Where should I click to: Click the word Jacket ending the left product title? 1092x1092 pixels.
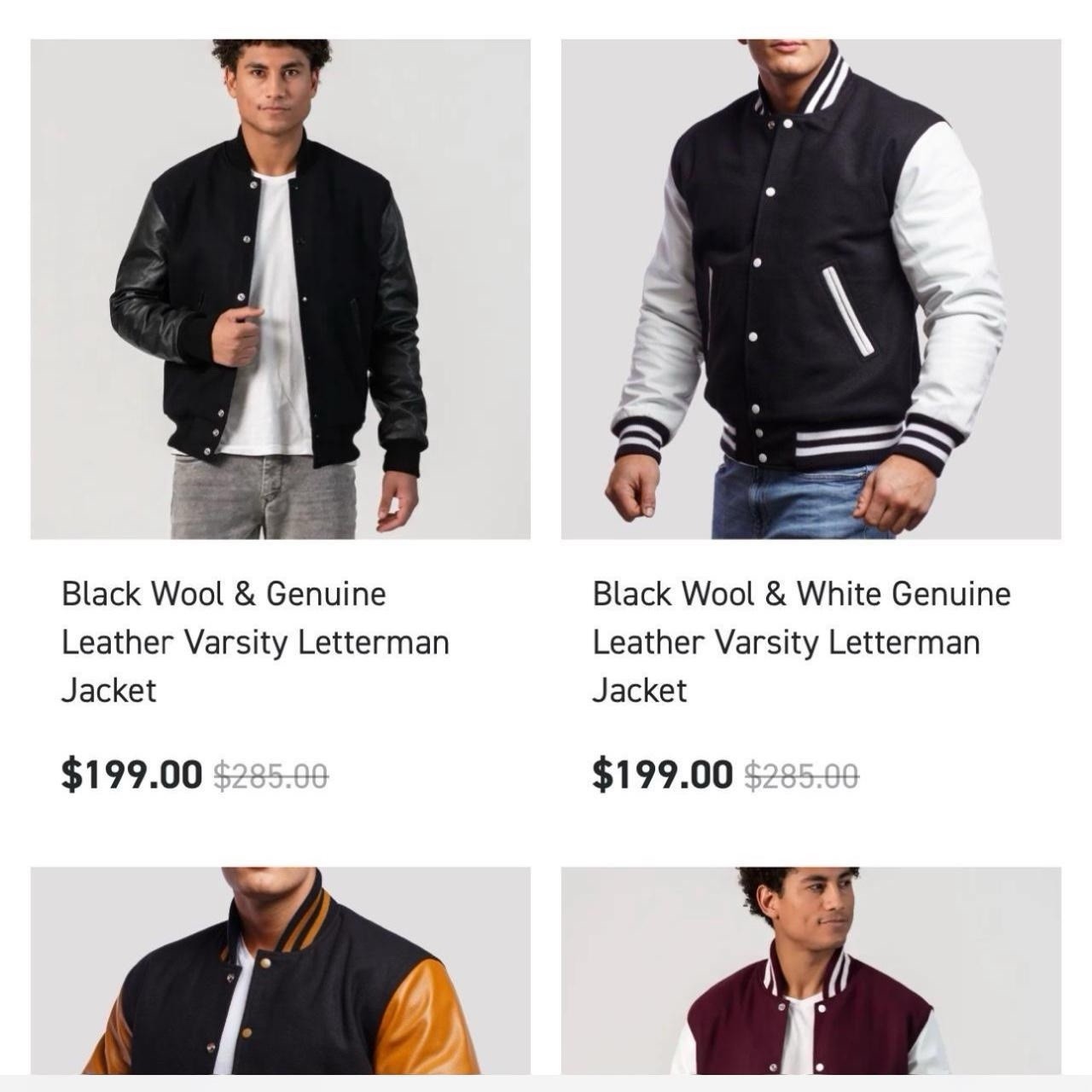108,690
